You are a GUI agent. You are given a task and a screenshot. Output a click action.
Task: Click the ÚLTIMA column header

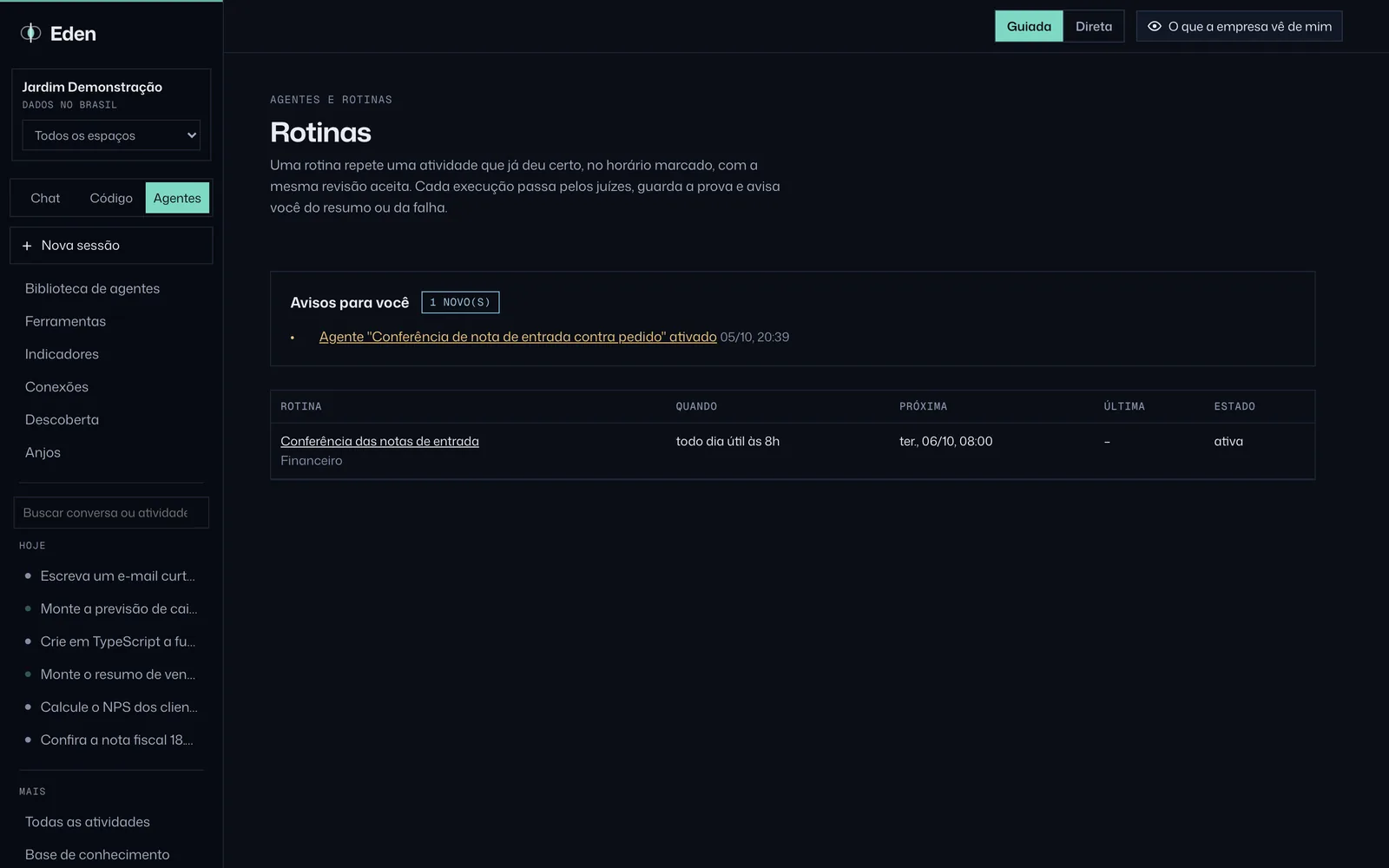pos(1124,406)
